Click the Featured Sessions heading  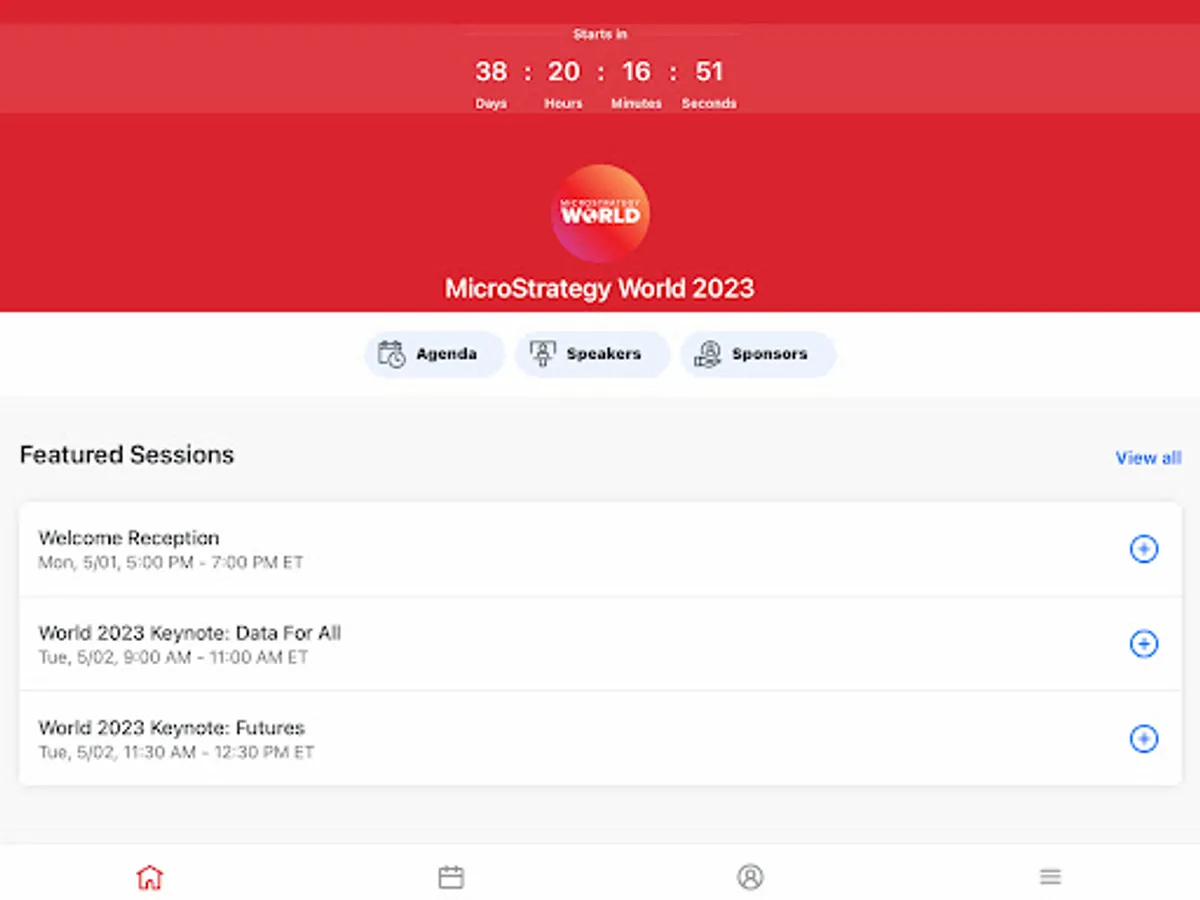pyautogui.click(x=127, y=455)
